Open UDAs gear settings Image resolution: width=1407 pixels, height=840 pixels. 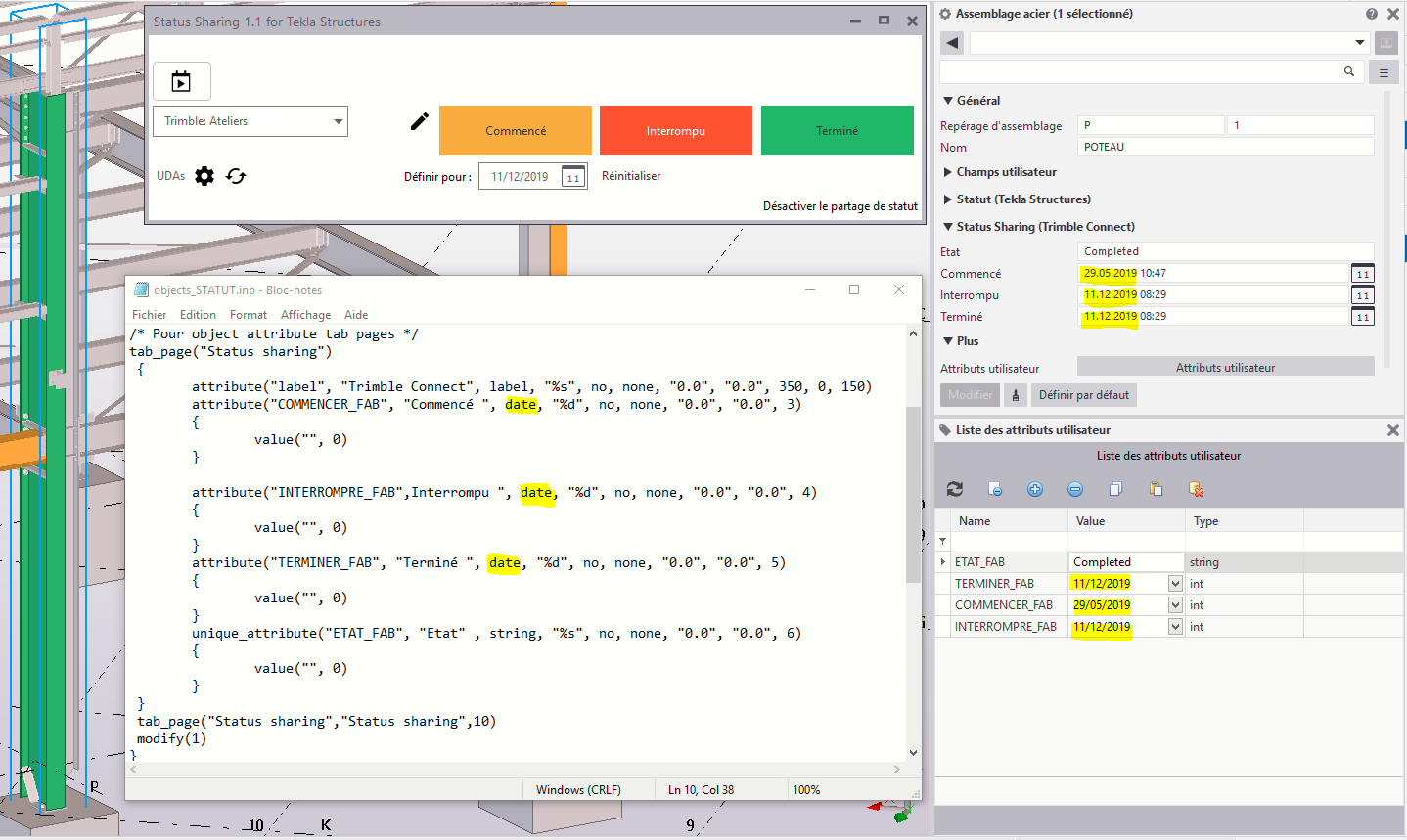[204, 176]
